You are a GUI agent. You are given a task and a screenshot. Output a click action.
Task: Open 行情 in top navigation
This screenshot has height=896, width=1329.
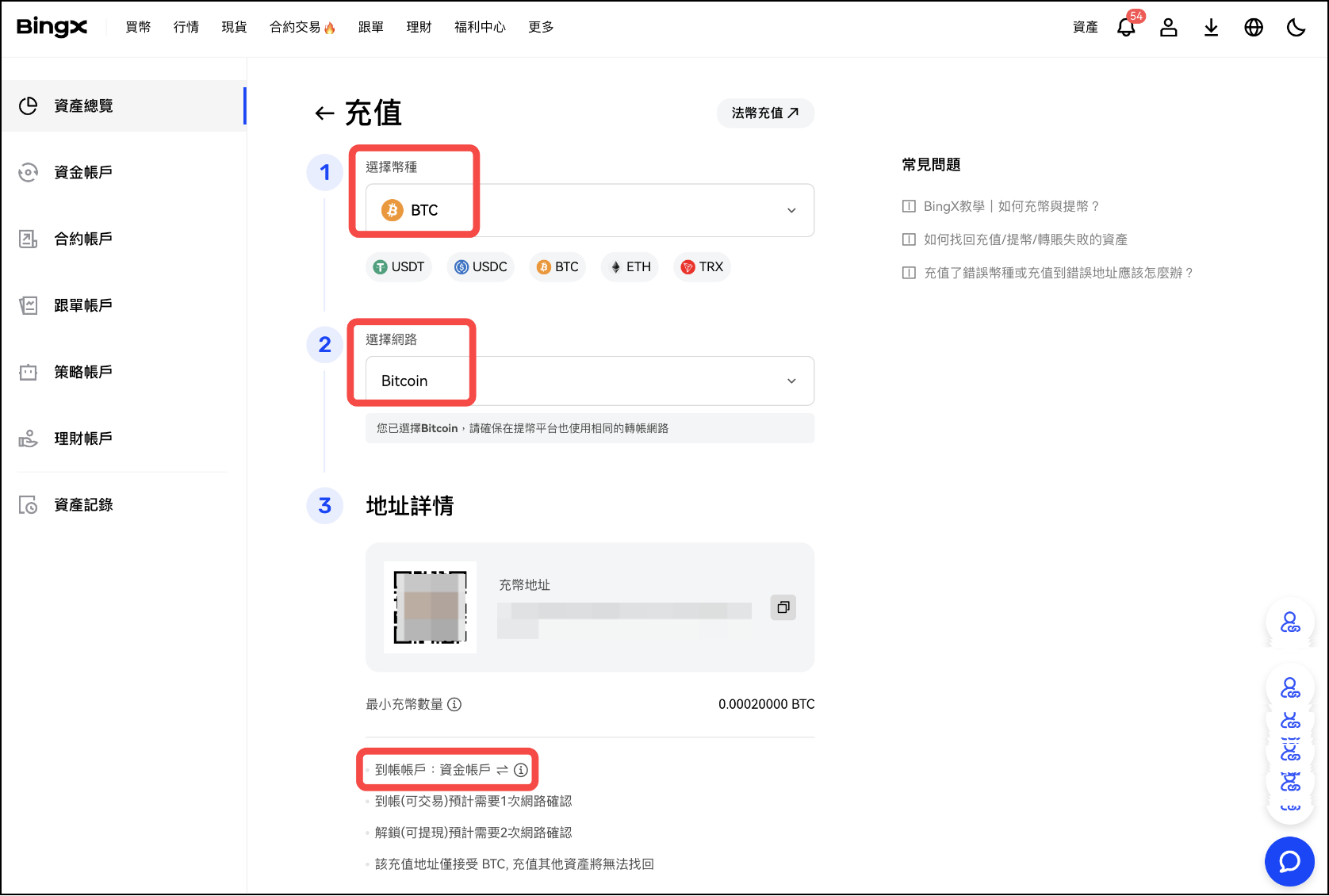click(x=186, y=27)
